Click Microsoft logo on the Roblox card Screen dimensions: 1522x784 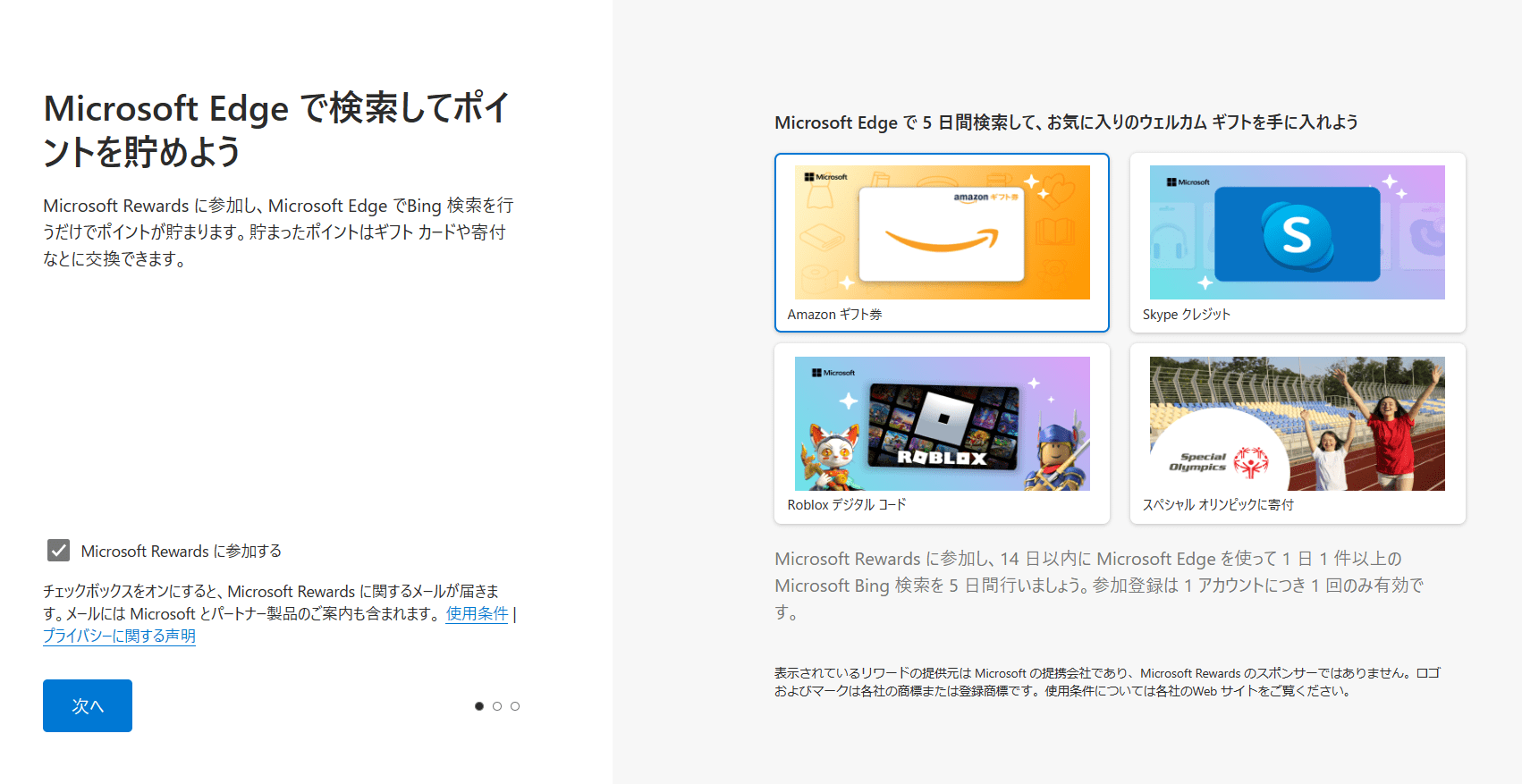833,372
